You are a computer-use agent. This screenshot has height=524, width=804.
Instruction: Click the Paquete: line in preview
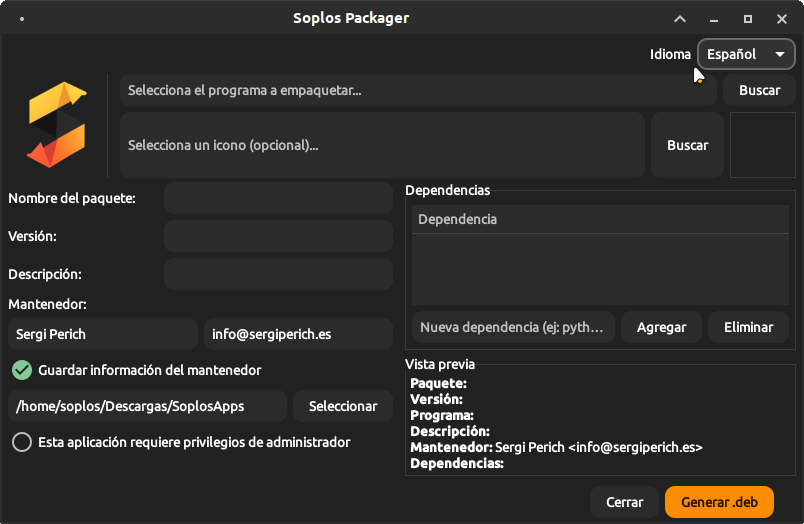(x=438, y=384)
